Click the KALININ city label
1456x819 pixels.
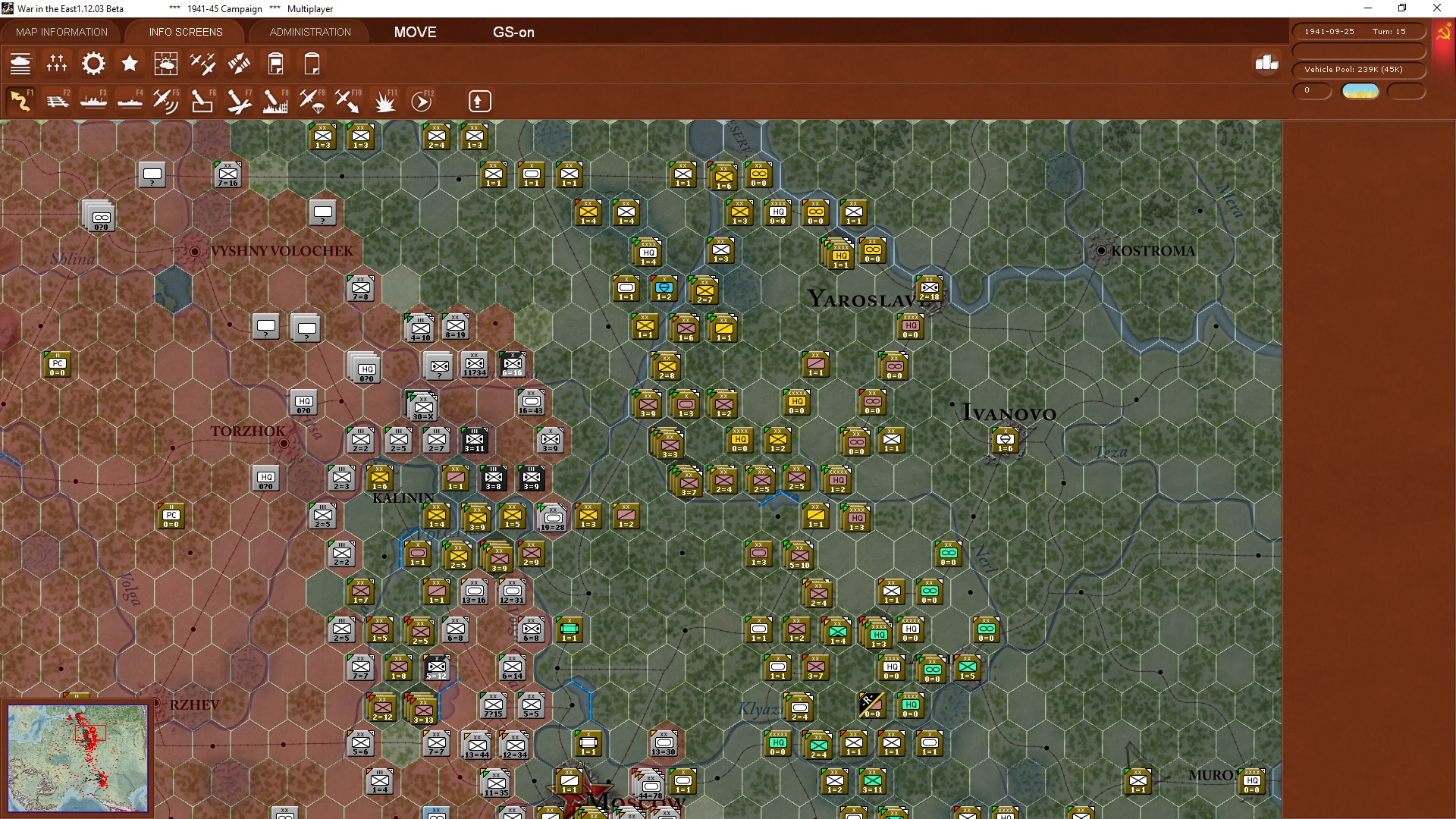coord(403,498)
